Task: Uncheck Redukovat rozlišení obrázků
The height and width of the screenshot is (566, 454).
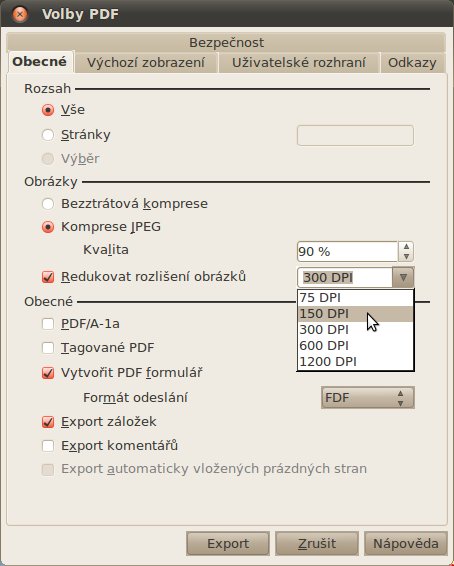Action: click(x=48, y=277)
